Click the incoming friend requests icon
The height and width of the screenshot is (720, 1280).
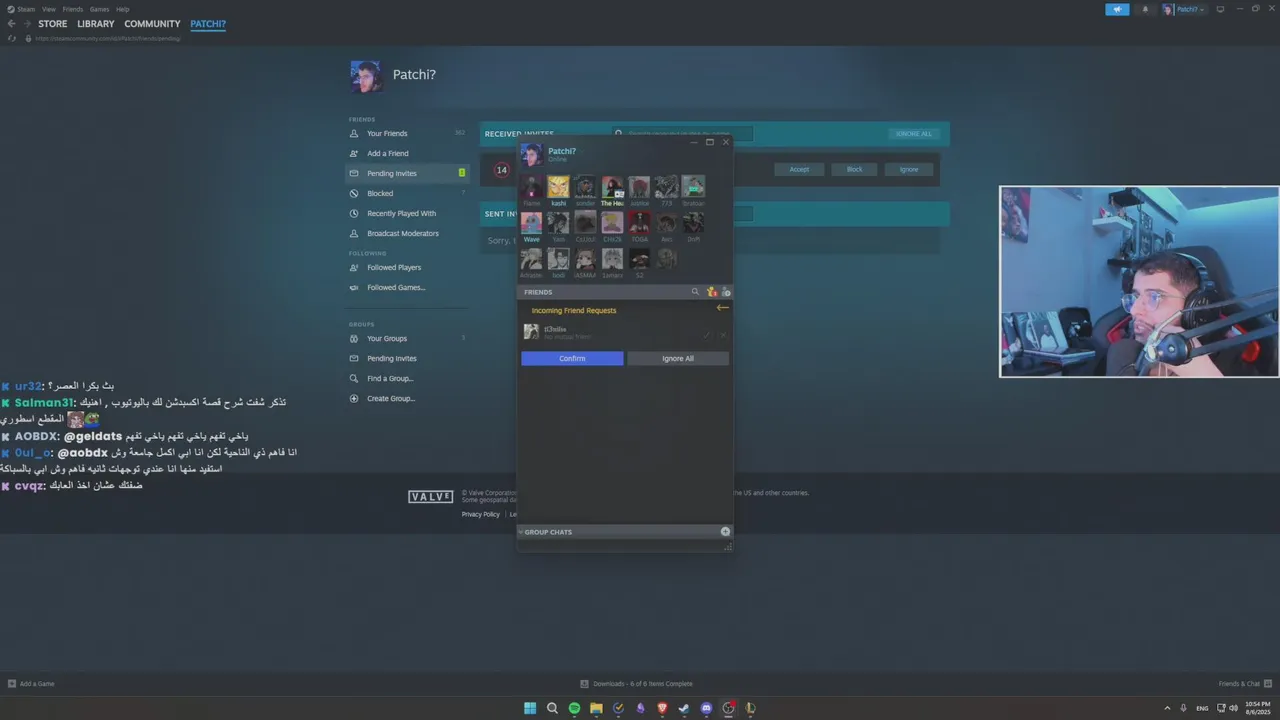point(711,292)
